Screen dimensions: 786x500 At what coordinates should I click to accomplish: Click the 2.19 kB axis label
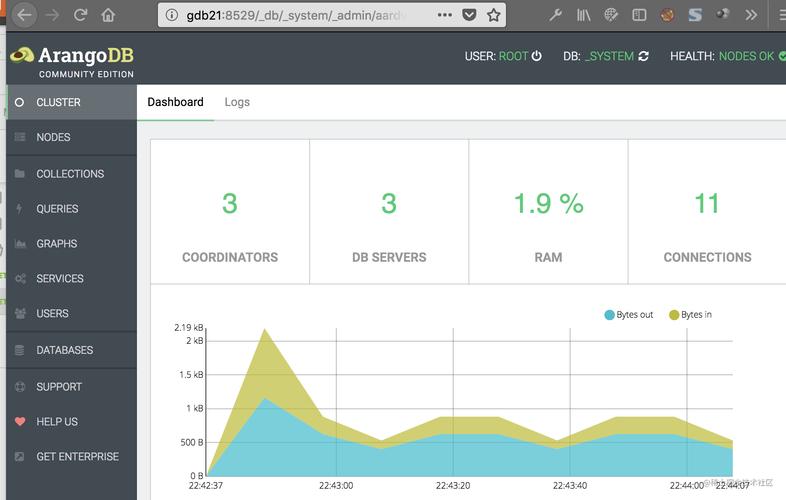(x=188, y=327)
